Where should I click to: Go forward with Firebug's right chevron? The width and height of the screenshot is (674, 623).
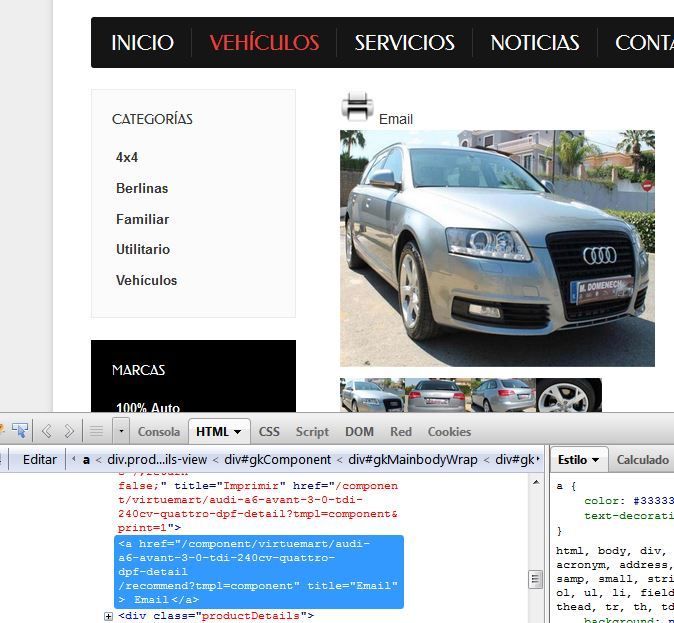click(69, 431)
